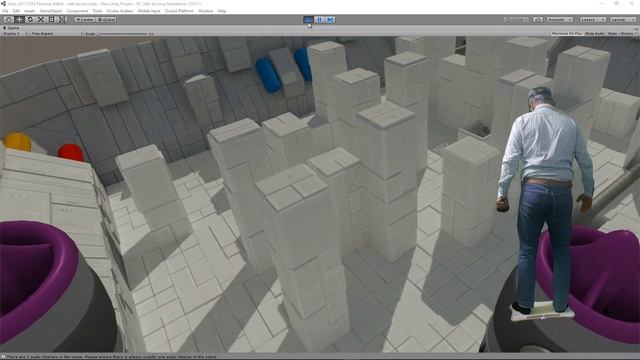Click the Pause button
640x360 pixels.
point(319,20)
